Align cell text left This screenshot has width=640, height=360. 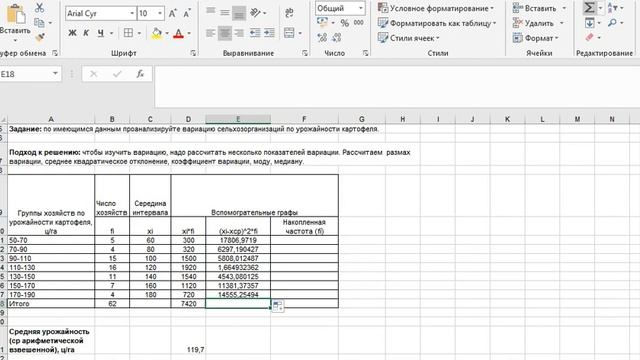(211, 33)
